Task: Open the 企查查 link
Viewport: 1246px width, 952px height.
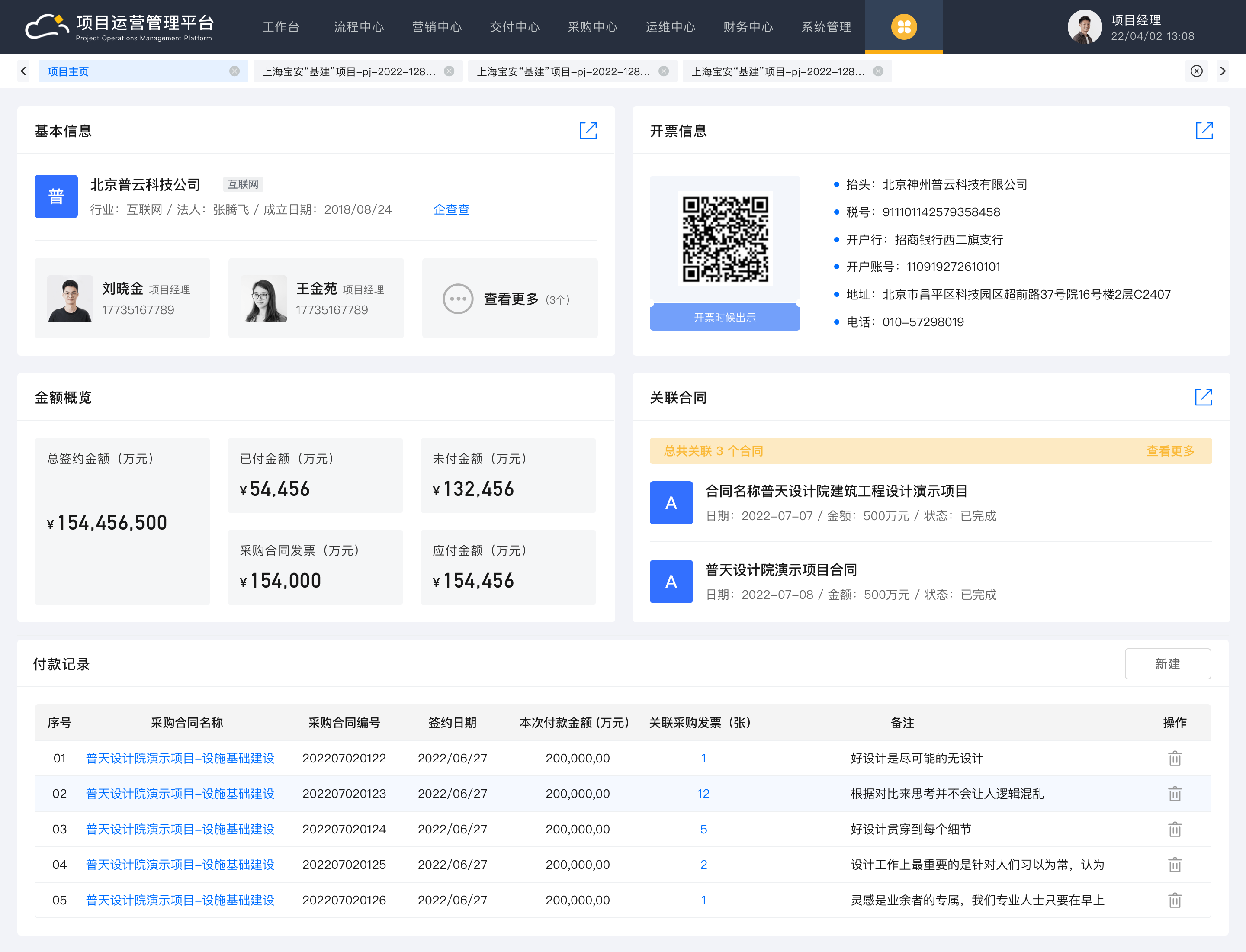Action: tap(451, 210)
